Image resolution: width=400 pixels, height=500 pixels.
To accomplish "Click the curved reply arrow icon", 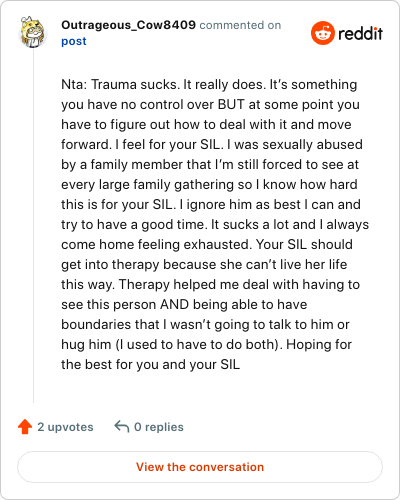I will point(122,426).
